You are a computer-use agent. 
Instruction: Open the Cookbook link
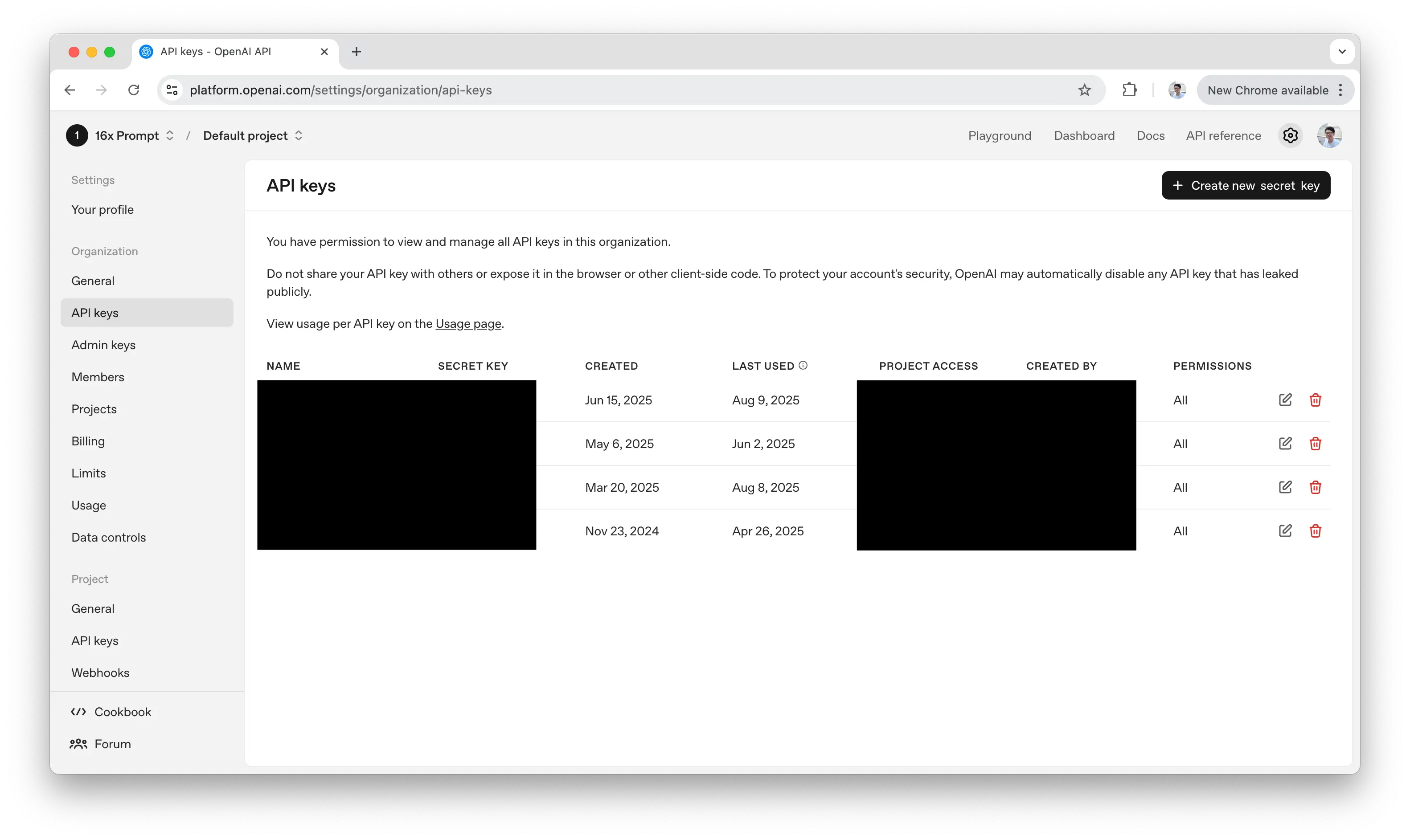pos(111,712)
